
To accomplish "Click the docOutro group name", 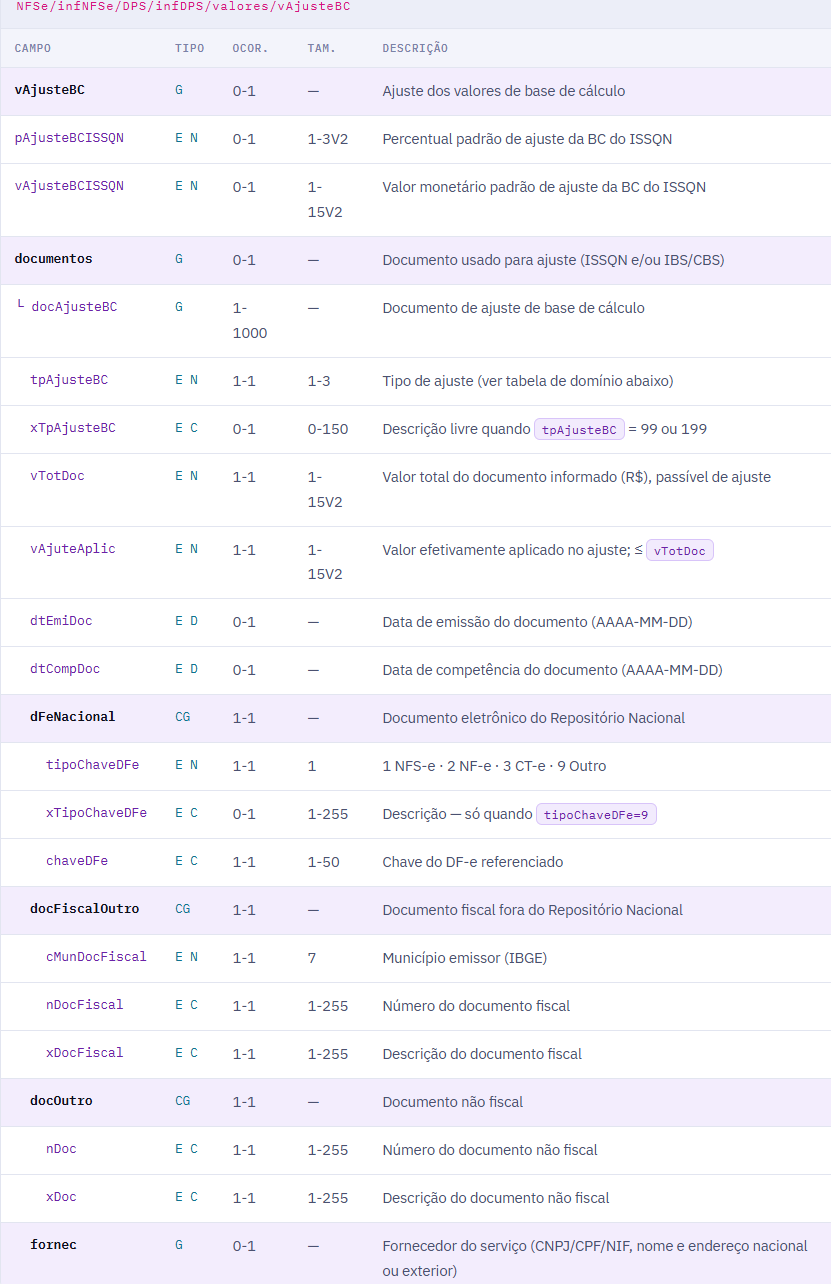I will coord(61,1101).
